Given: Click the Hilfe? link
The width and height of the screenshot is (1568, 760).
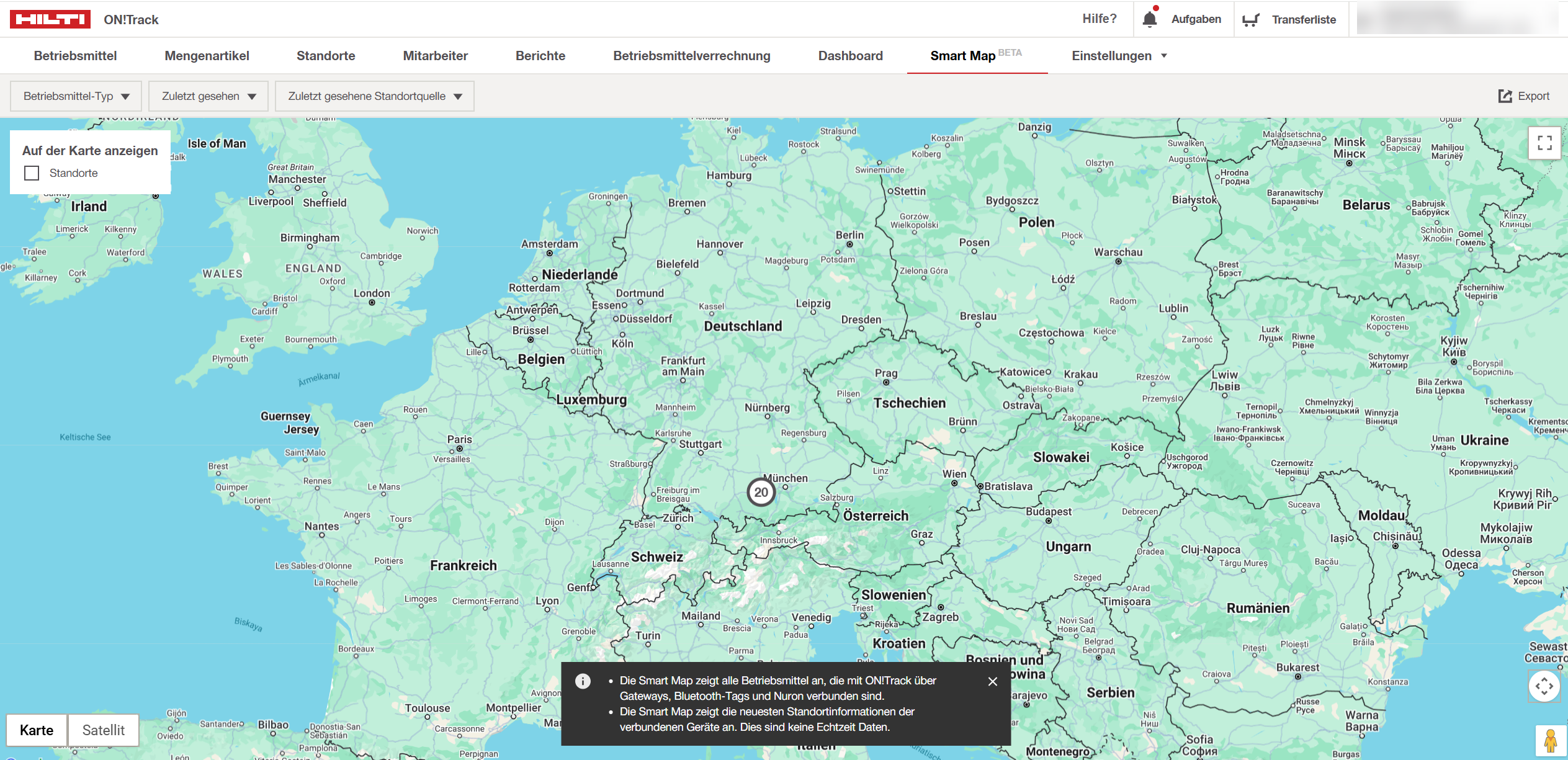Looking at the screenshot, I should [x=1099, y=19].
